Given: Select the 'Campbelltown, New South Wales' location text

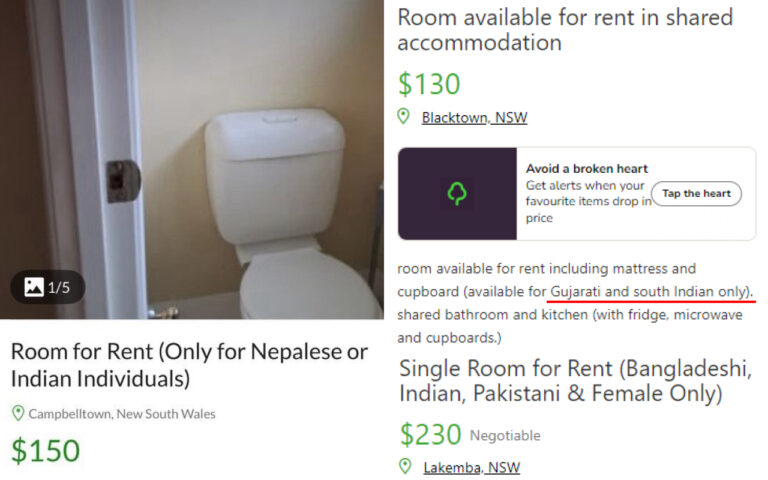Looking at the screenshot, I should coord(122,413).
